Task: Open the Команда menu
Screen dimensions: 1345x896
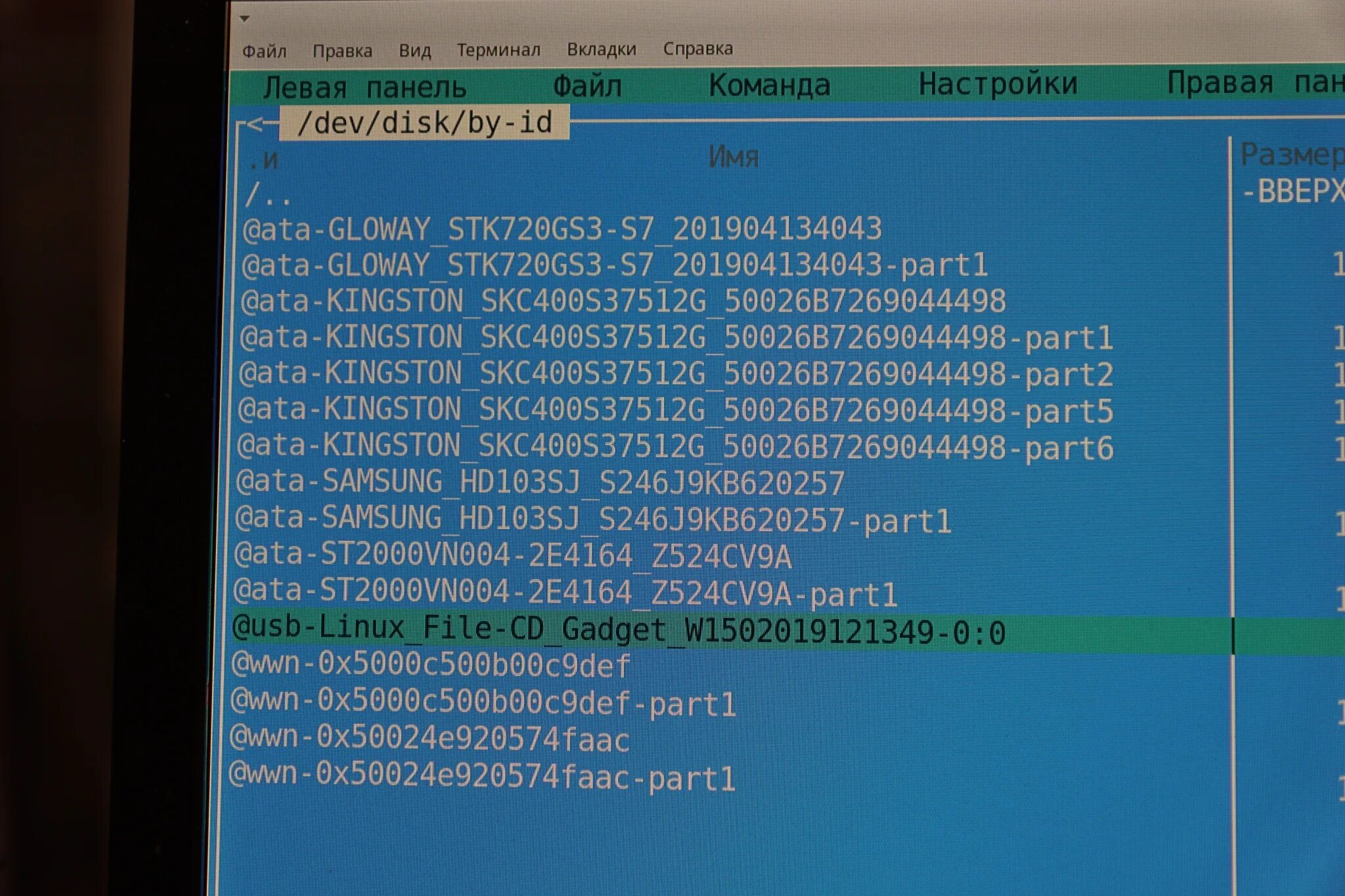Action: (x=769, y=85)
